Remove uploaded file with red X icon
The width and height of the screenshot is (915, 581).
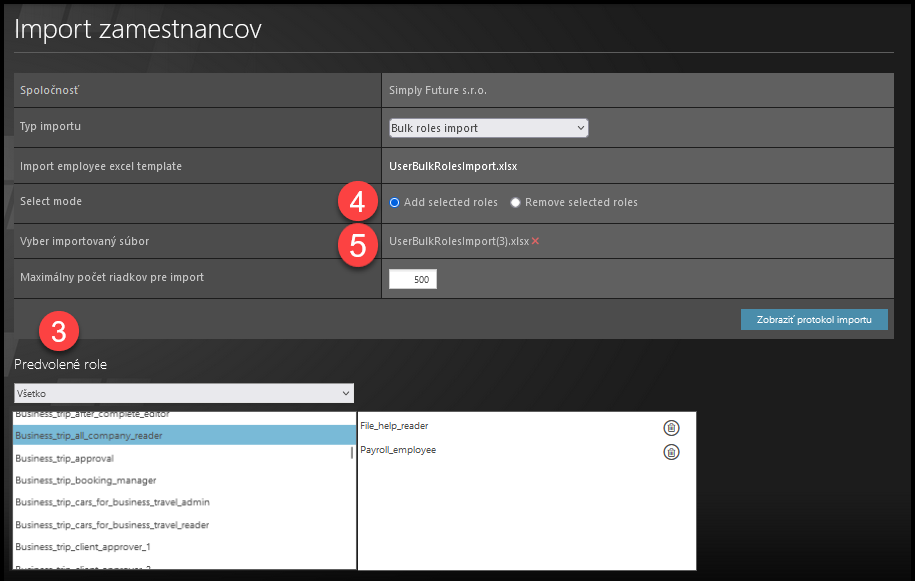pos(535,241)
